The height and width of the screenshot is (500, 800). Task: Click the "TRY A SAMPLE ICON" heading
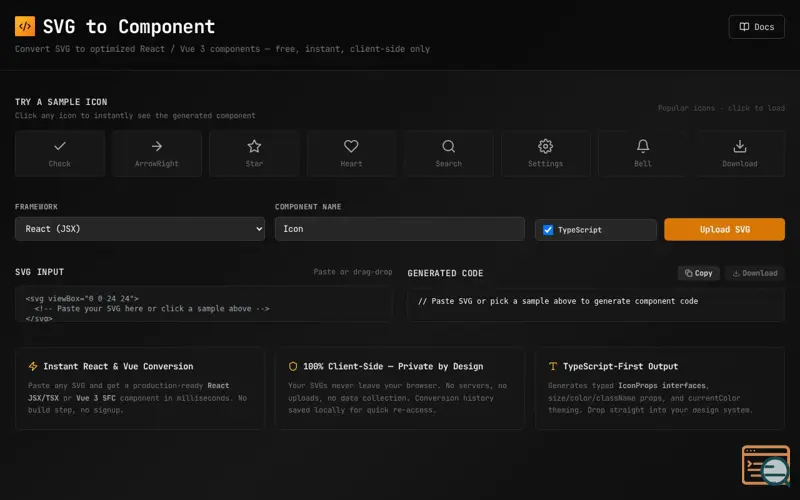61,102
